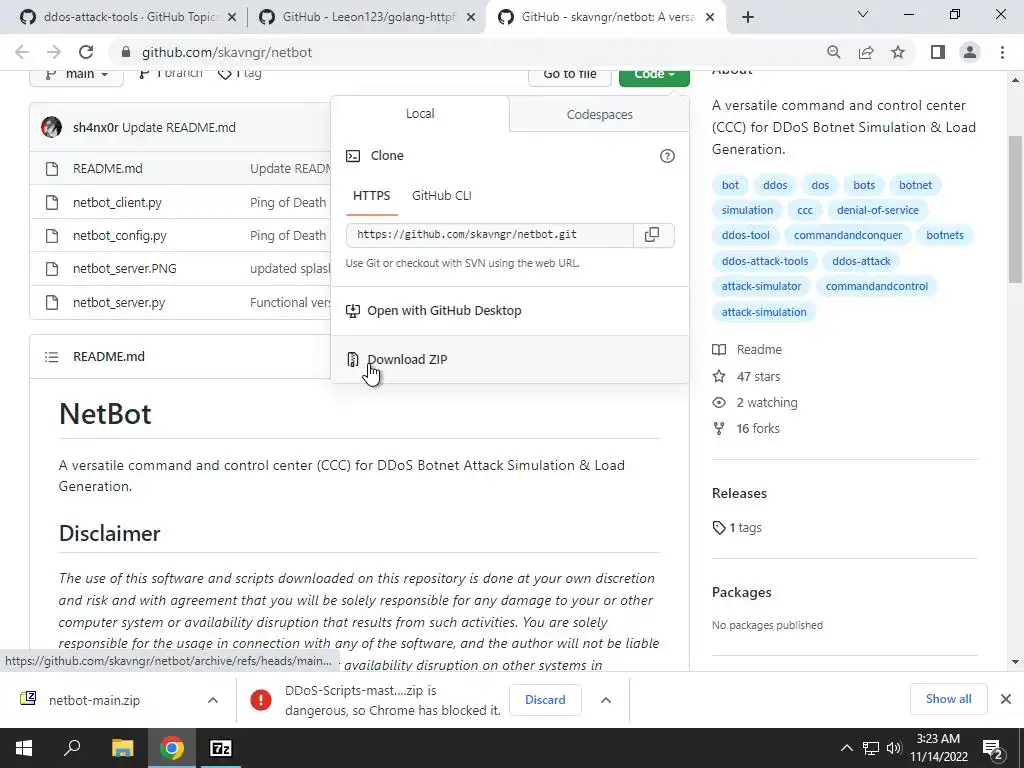Click the README.md outline list icon
Screen dimensions: 1024x768
tap(51, 357)
